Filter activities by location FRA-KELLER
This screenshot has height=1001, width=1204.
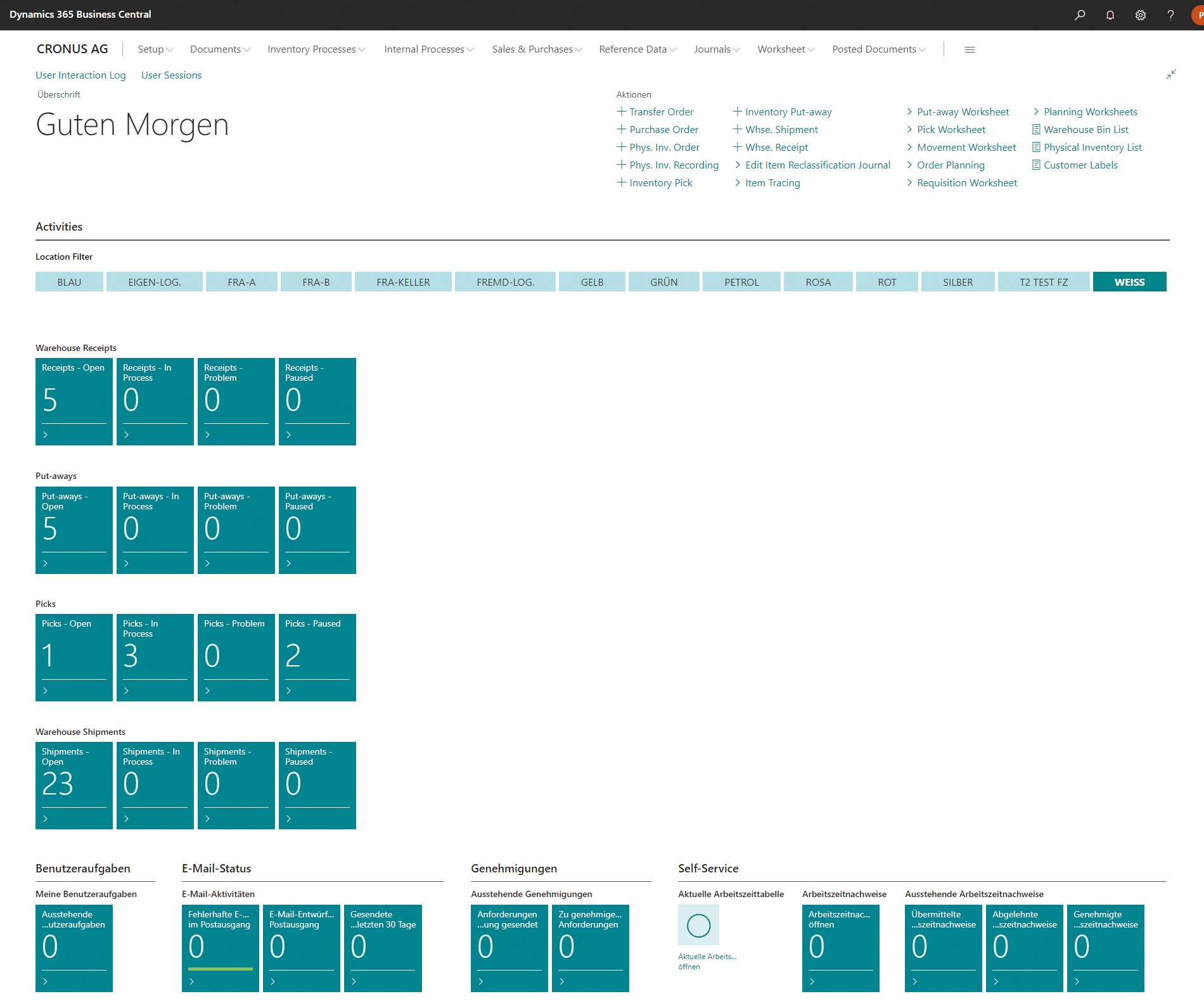coord(403,282)
